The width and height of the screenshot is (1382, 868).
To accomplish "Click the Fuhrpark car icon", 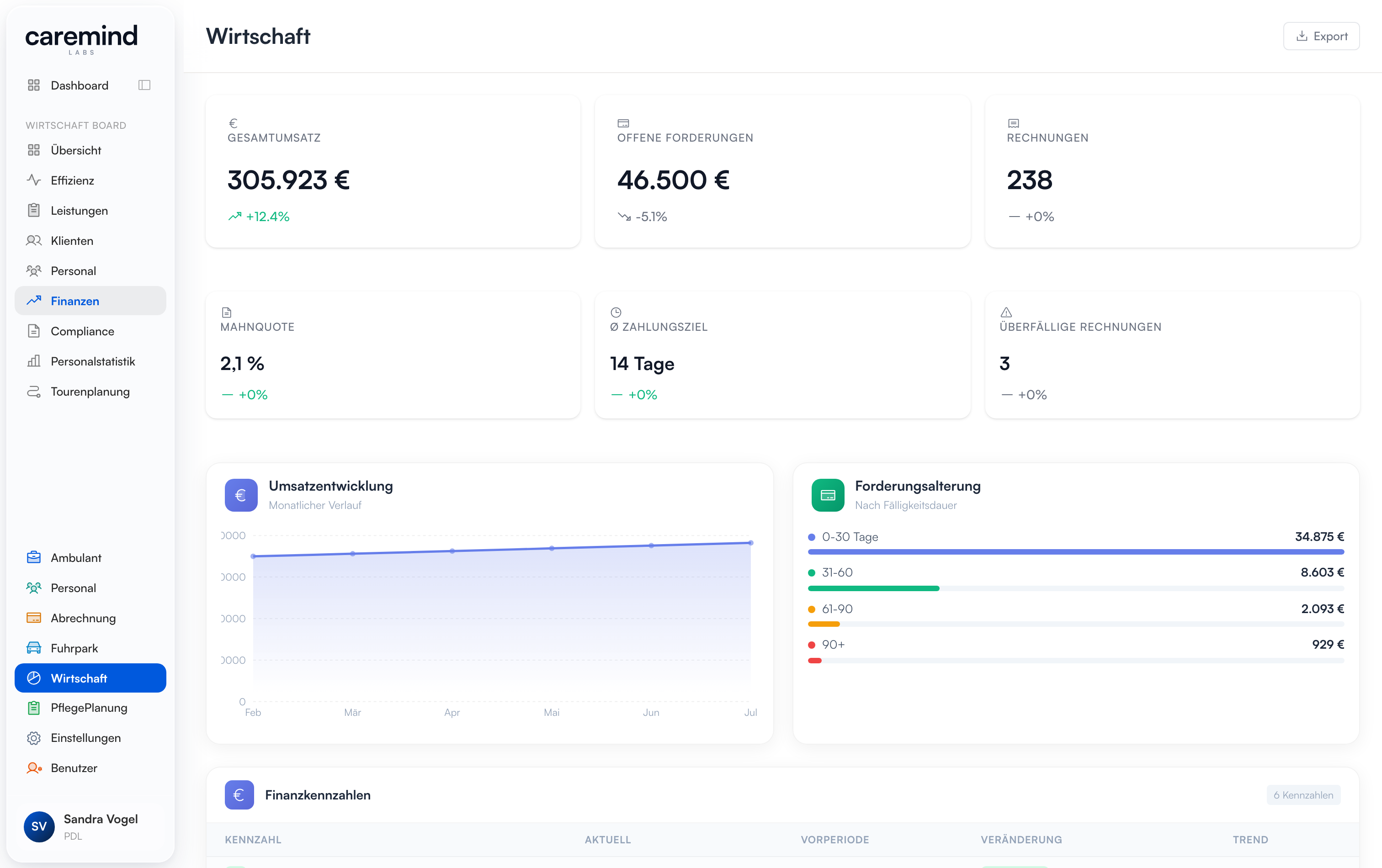I will click(34, 648).
